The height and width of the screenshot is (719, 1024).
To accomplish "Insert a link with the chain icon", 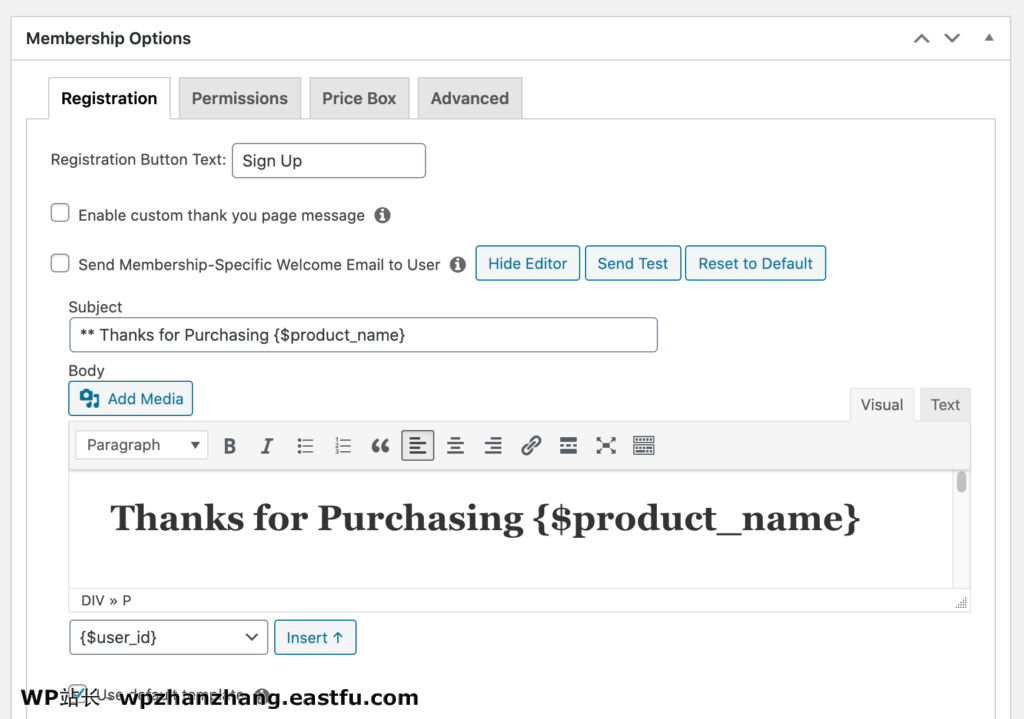I will (531, 446).
